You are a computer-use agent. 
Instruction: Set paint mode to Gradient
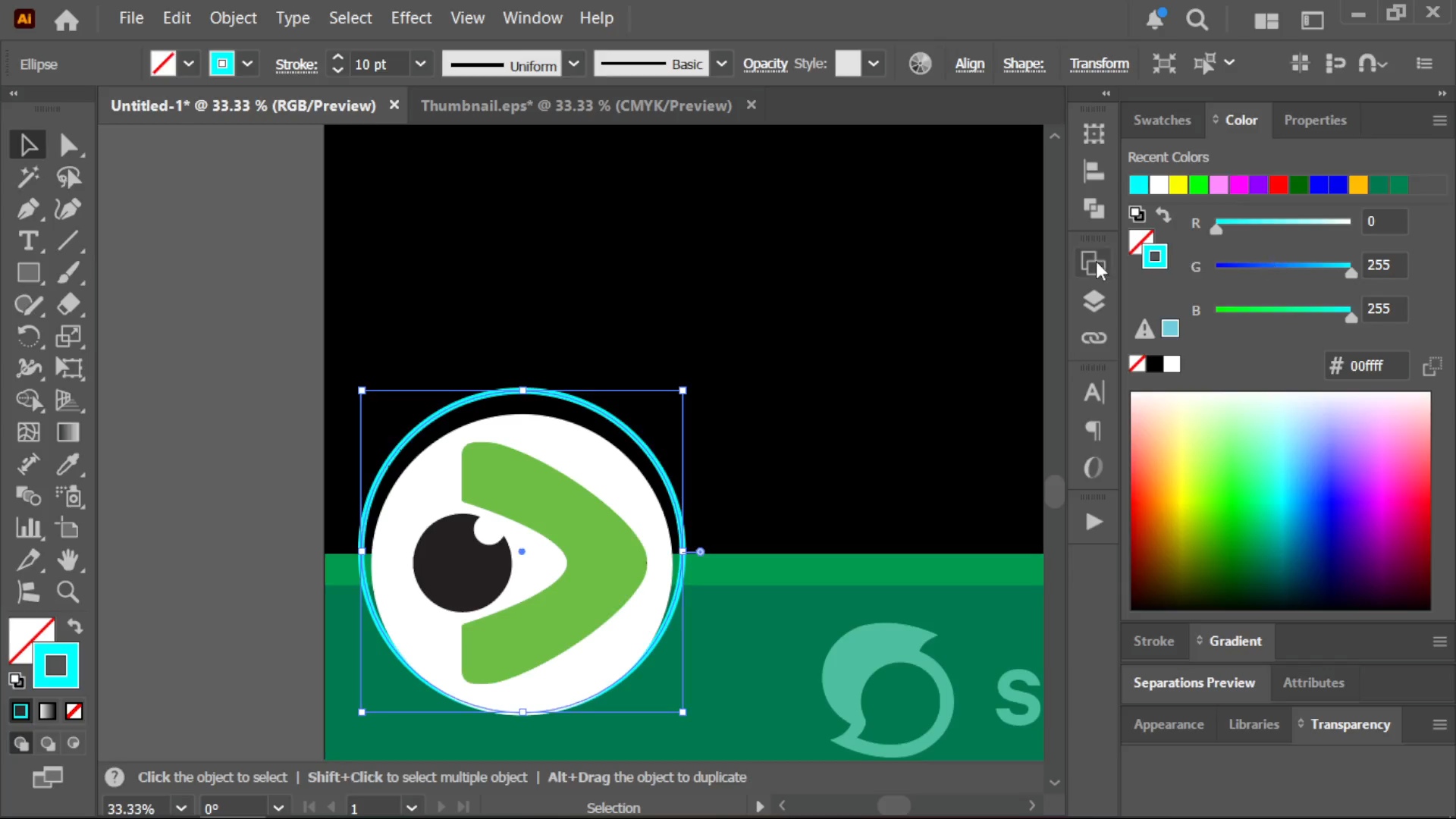tap(47, 711)
